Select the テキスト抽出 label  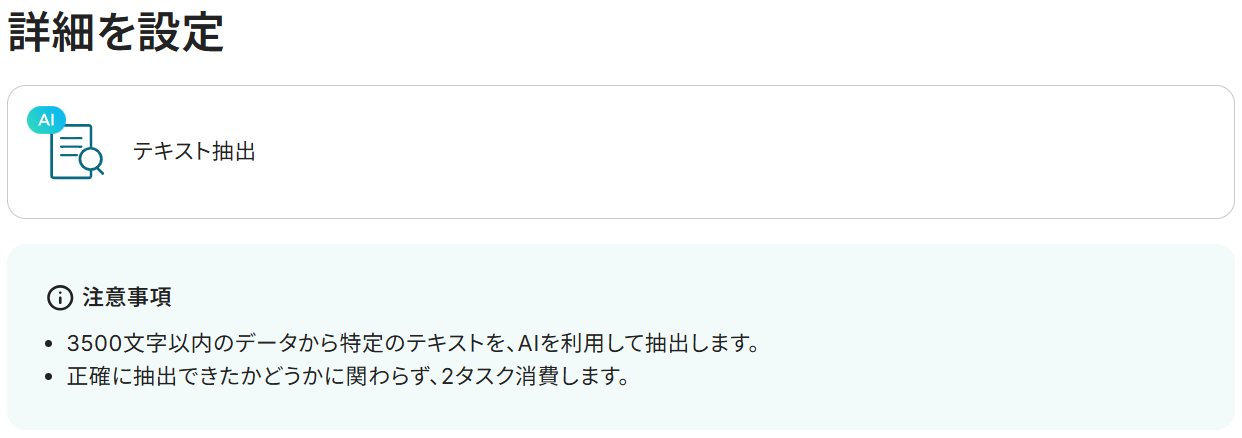tap(194, 152)
